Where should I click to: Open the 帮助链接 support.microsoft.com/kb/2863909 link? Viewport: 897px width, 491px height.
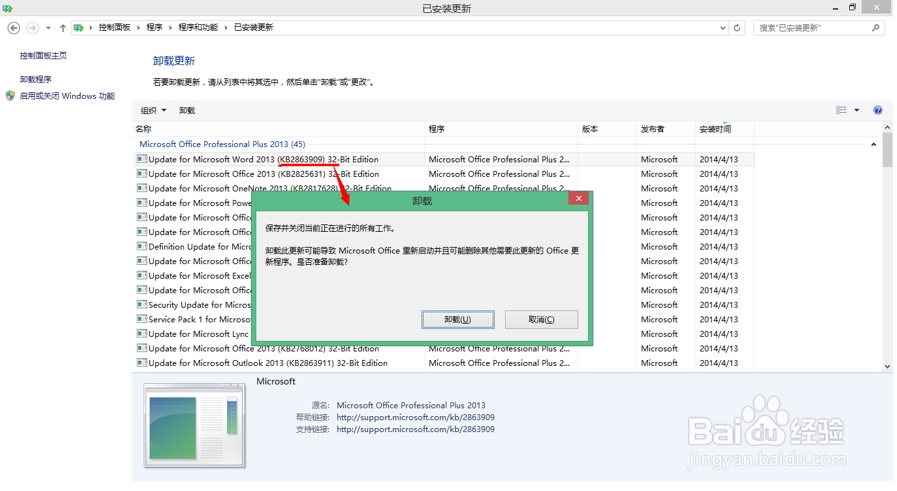[x=415, y=417]
